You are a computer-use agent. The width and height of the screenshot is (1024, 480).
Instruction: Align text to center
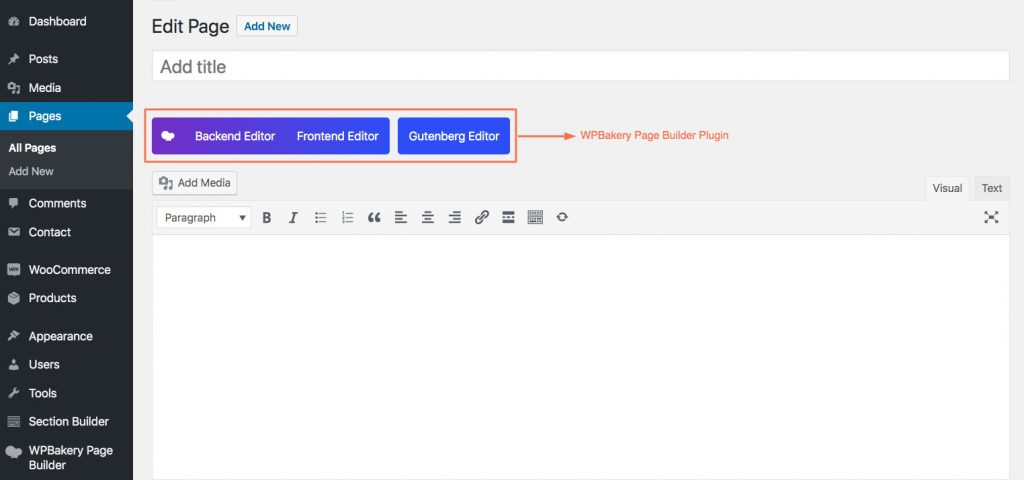point(428,217)
